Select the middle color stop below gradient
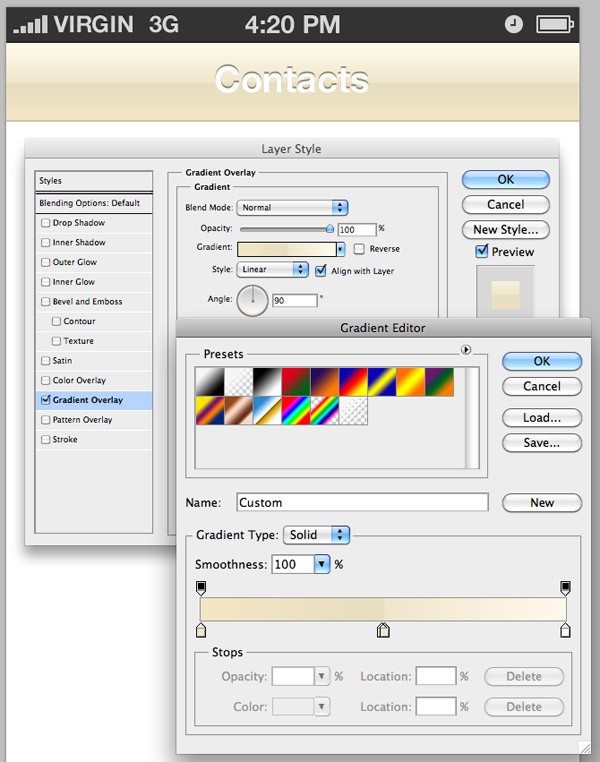 click(383, 630)
